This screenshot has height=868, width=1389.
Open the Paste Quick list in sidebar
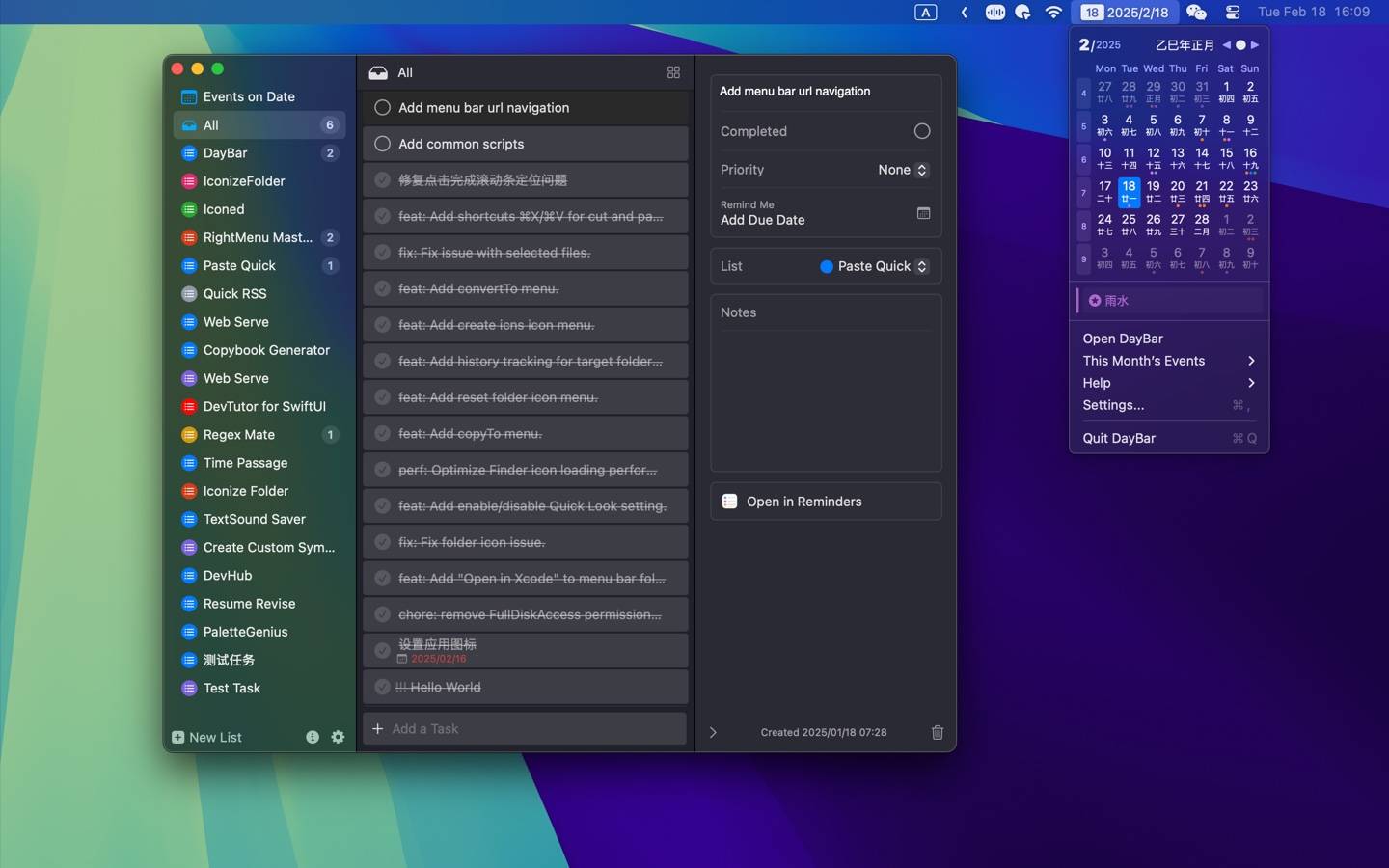pos(259,266)
